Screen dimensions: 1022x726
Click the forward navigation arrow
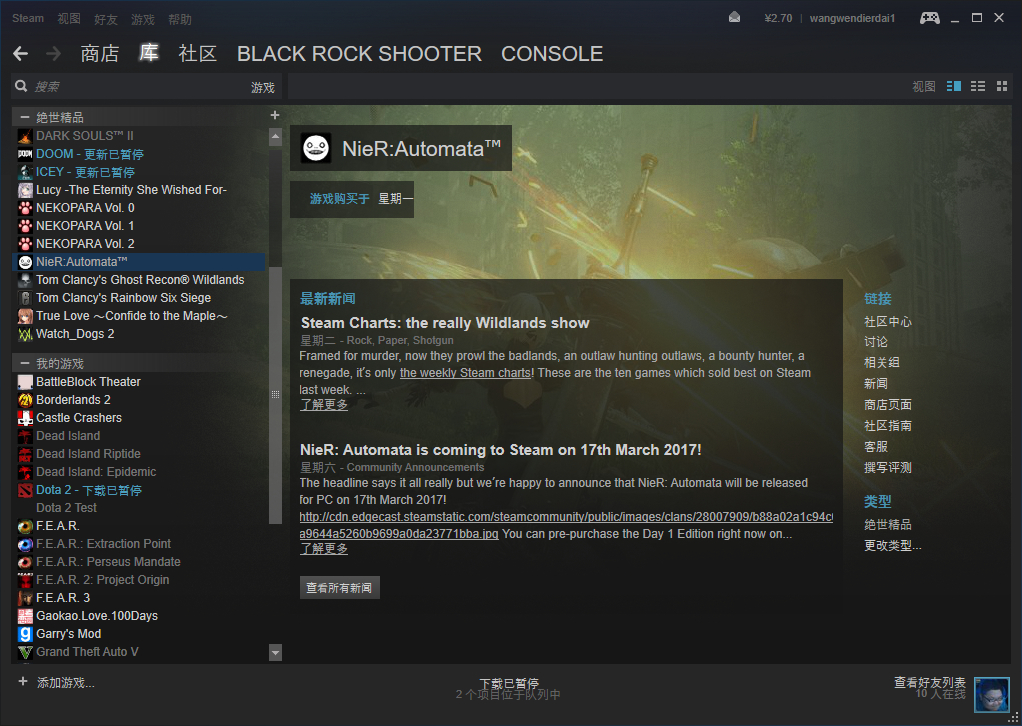coord(53,53)
